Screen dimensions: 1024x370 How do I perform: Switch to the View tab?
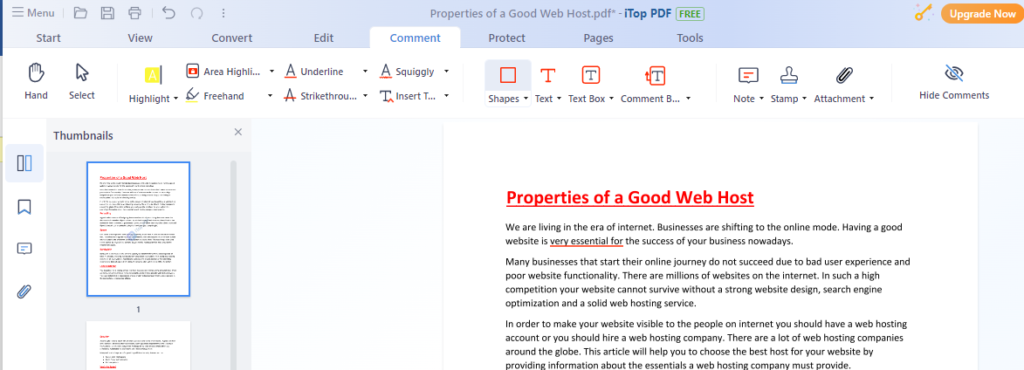coord(140,38)
